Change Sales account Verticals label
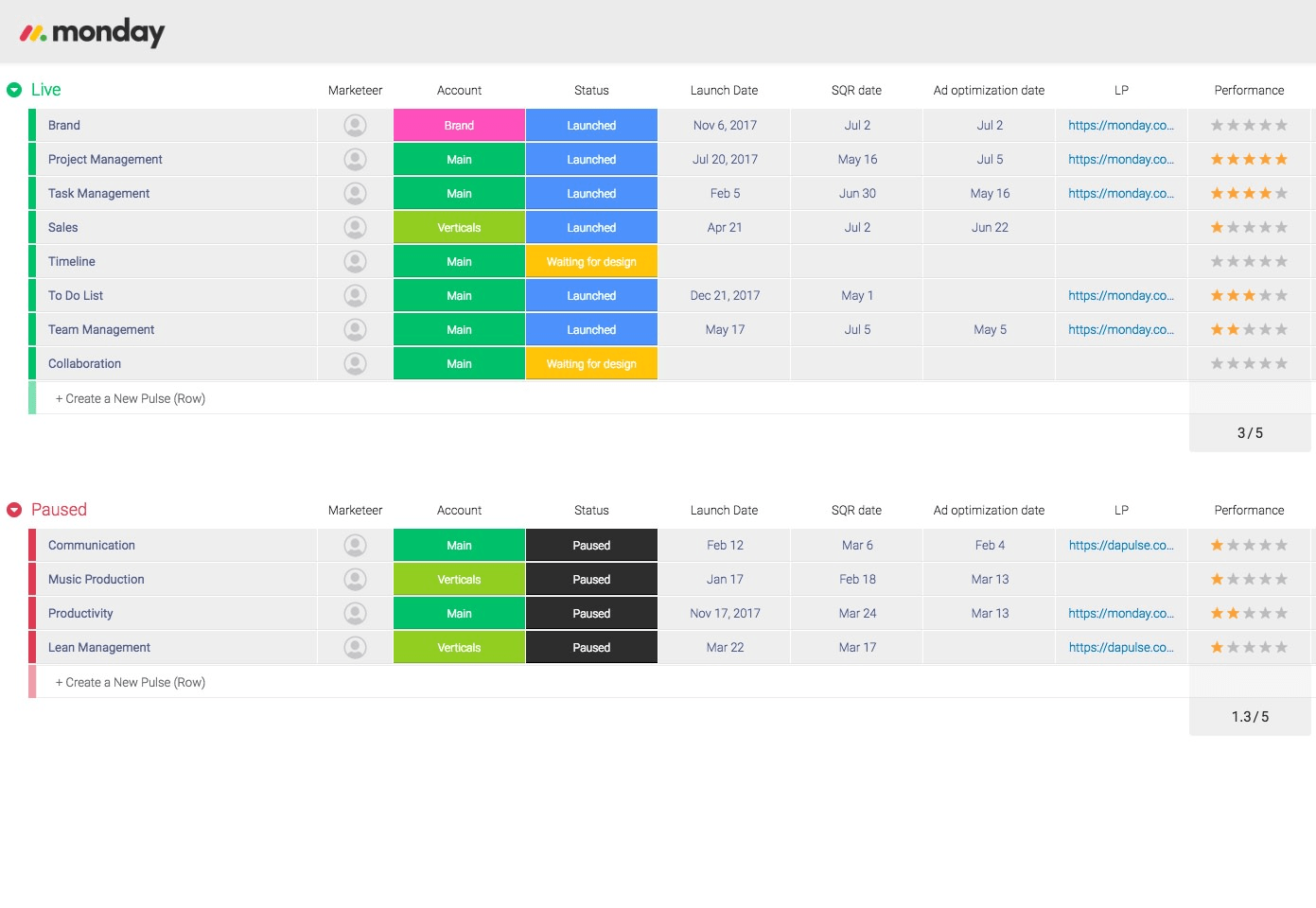Viewport: 1316px width, 908px height. (x=459, y=227)
